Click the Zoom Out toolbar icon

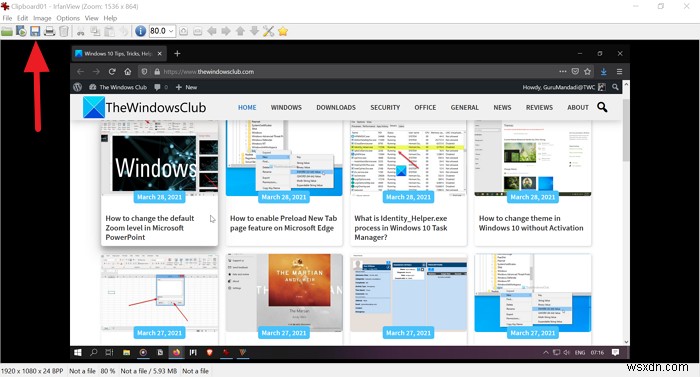[x=198, y=31]
